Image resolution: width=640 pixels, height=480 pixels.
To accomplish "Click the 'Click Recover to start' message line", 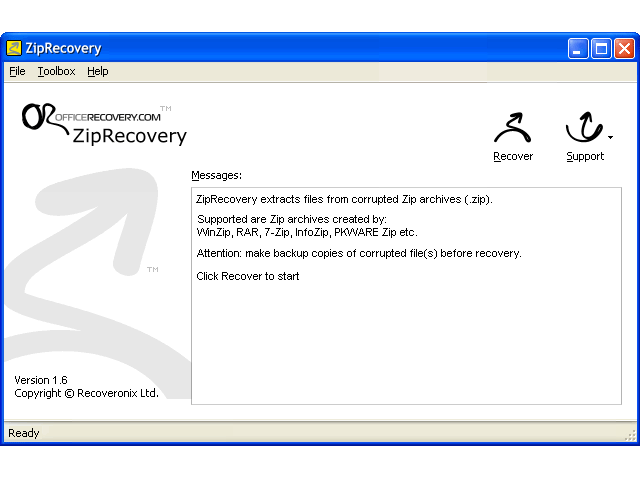I will click(248, 276).
